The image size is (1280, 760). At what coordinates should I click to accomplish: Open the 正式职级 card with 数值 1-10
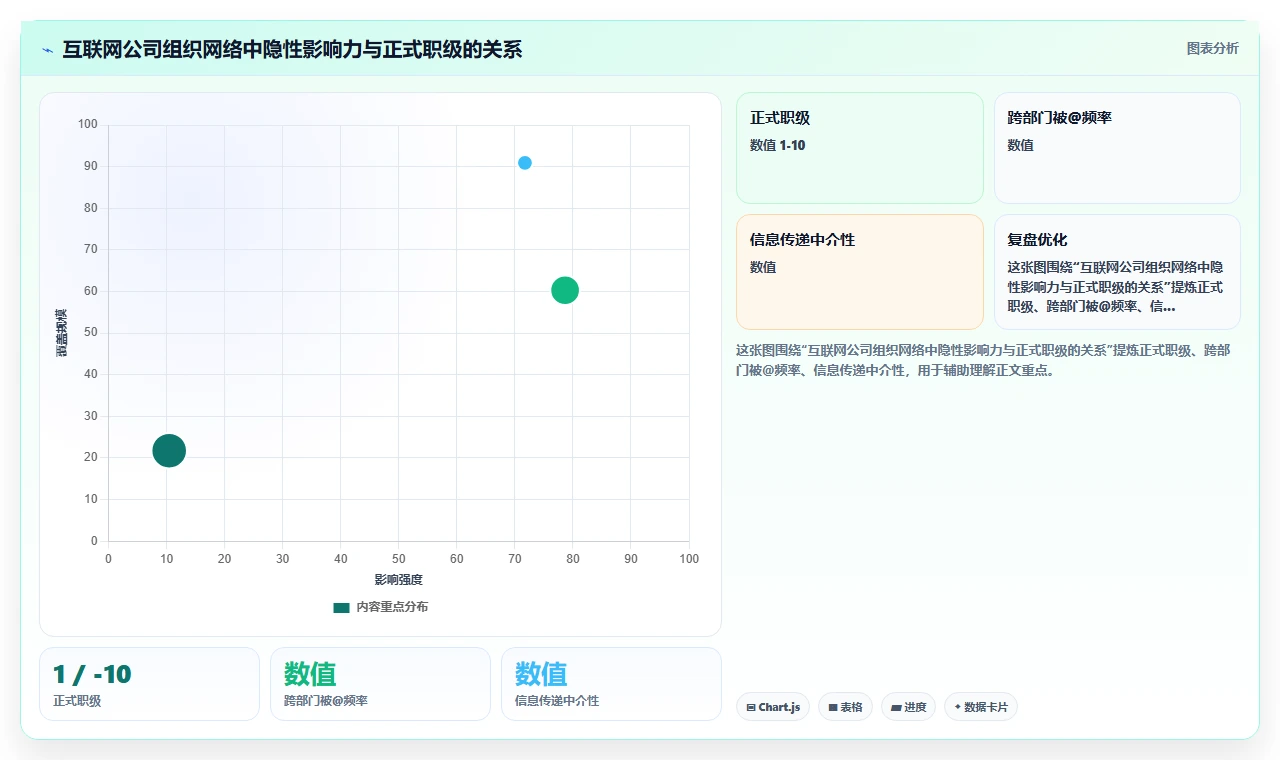click(x=860, y=148)
